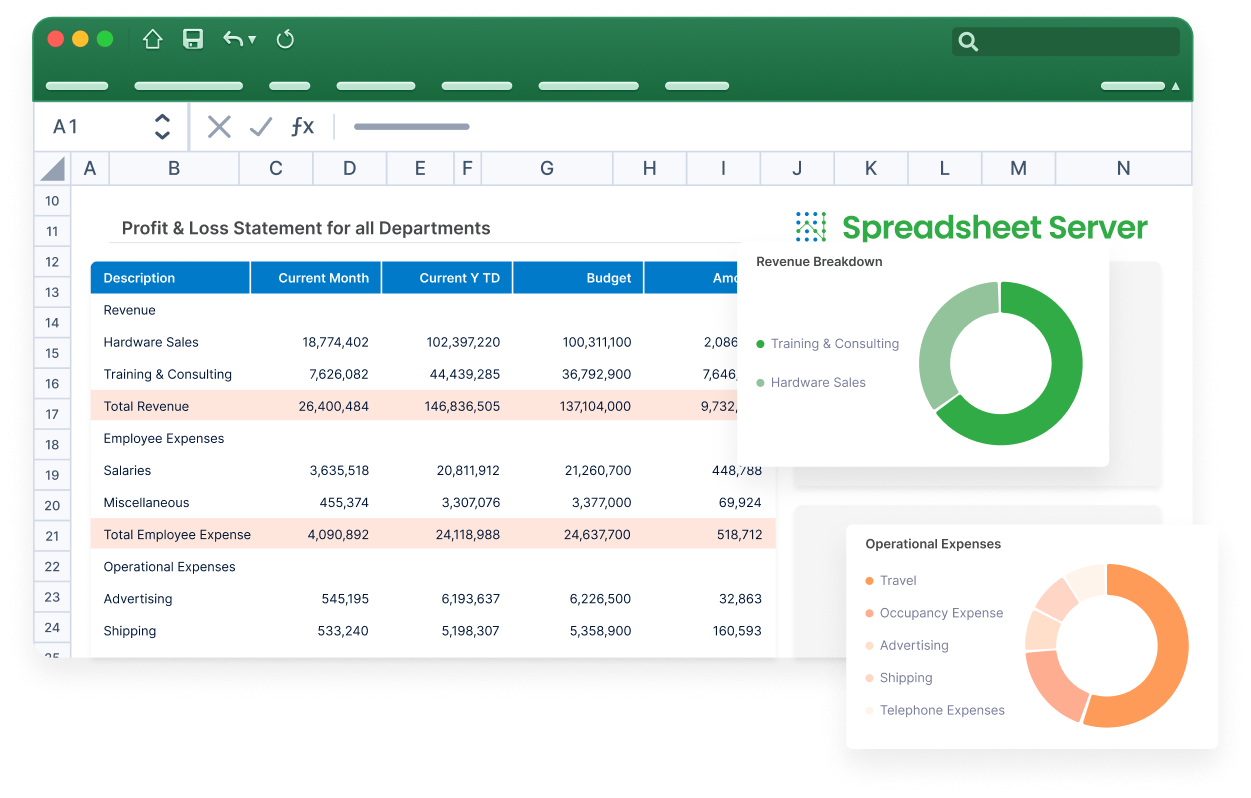
Task: Collapse the ribbon with the small arrow
Action: point(1176,86)
